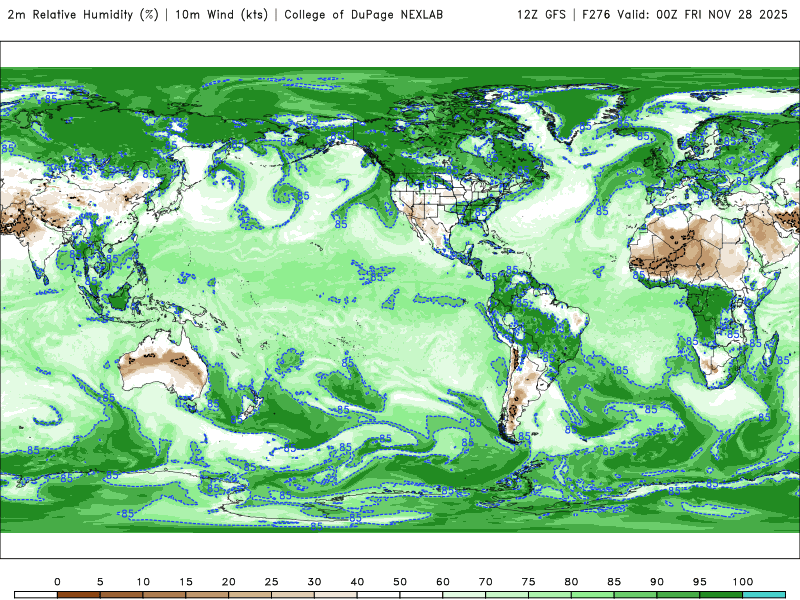The width and height of the screenshot is (800, 600).
Task: Click the '10m Wind (kts)' header text
Action: click(221, 15)
